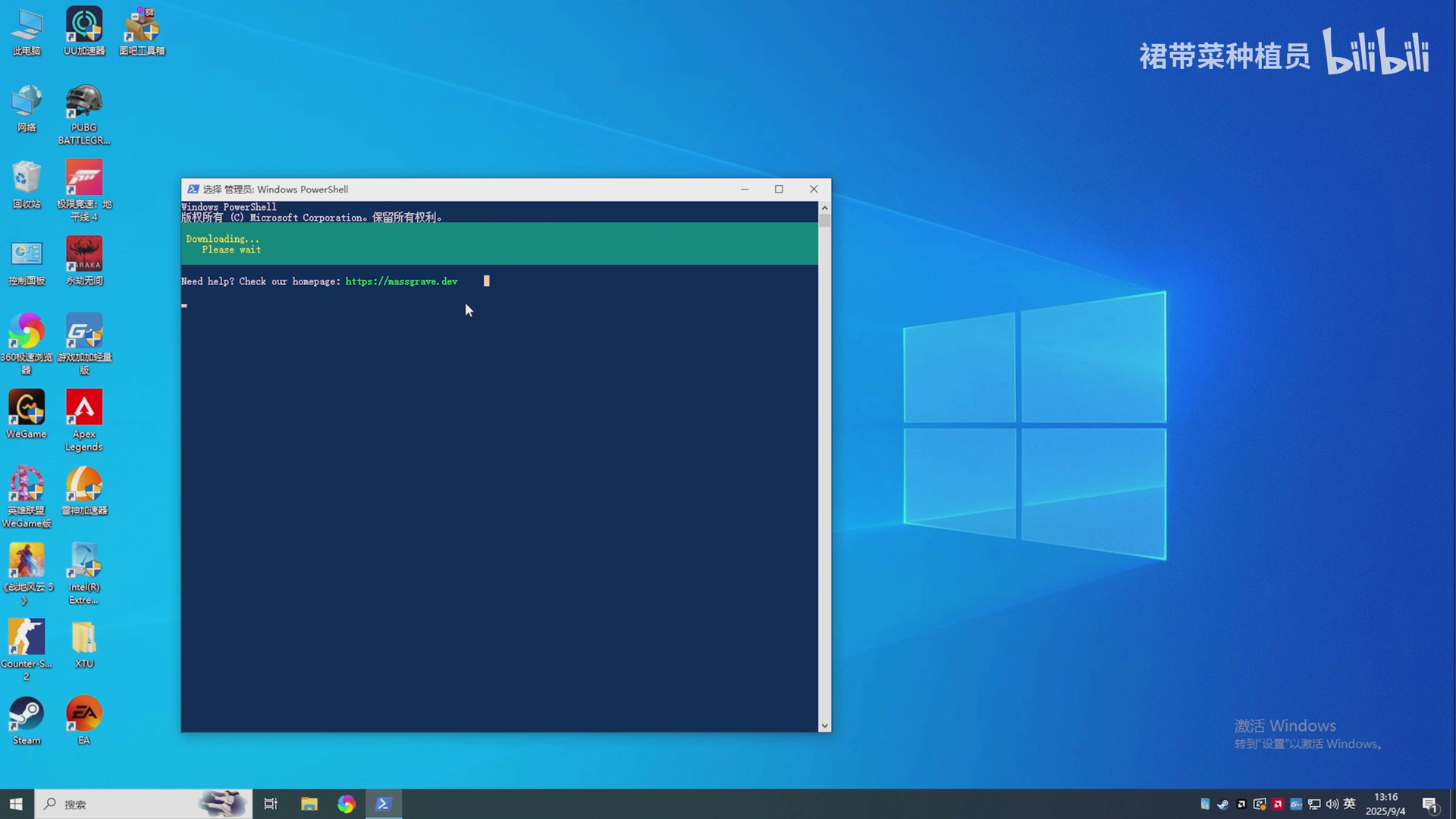Open the volume control tray icon
The width and height of the screenshot is (1456, 819).
[1332, 804]
